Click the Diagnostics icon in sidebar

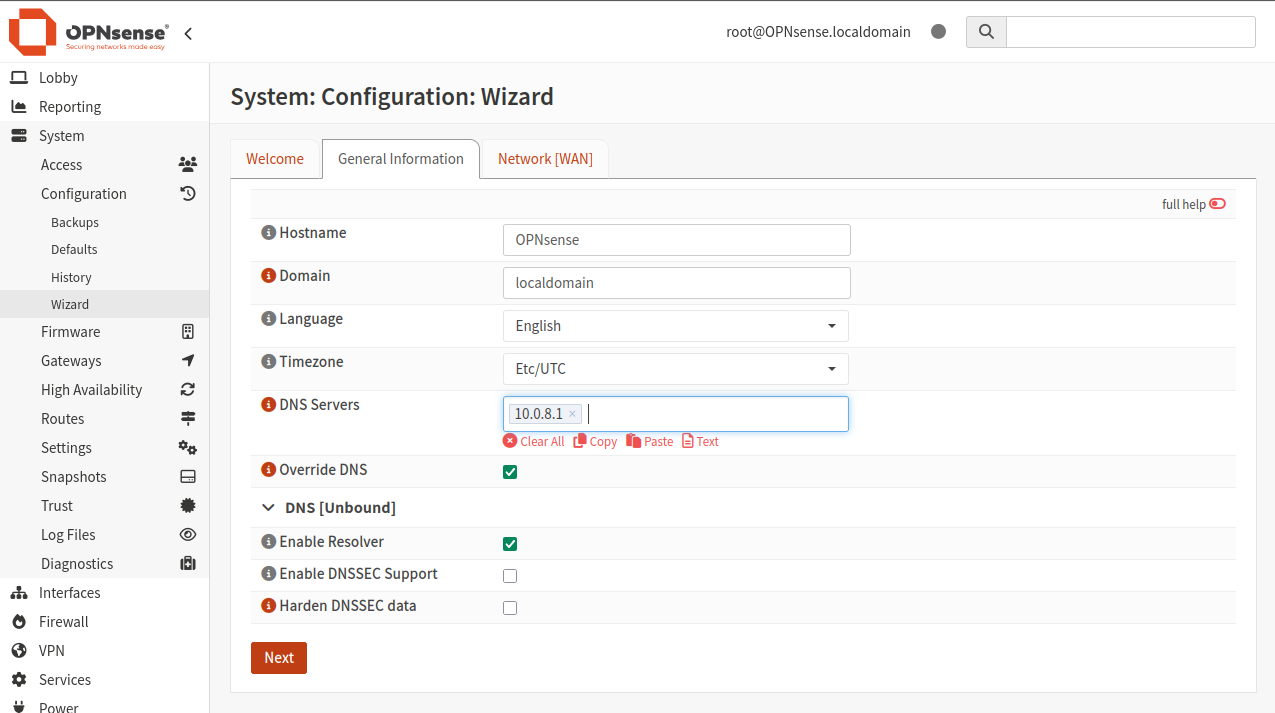coord(187,563)
